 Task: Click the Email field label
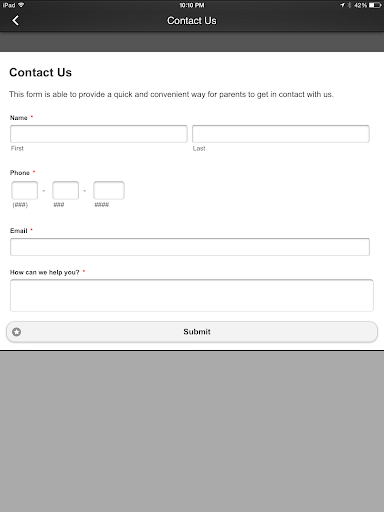click(x=19, y=231)
